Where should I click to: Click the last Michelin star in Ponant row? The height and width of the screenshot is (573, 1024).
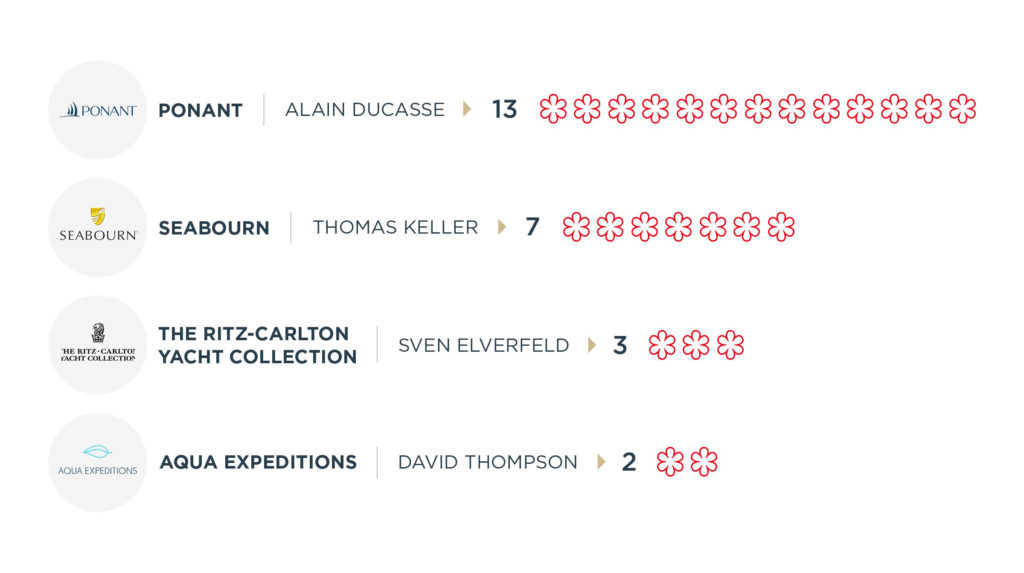[962, 109]
